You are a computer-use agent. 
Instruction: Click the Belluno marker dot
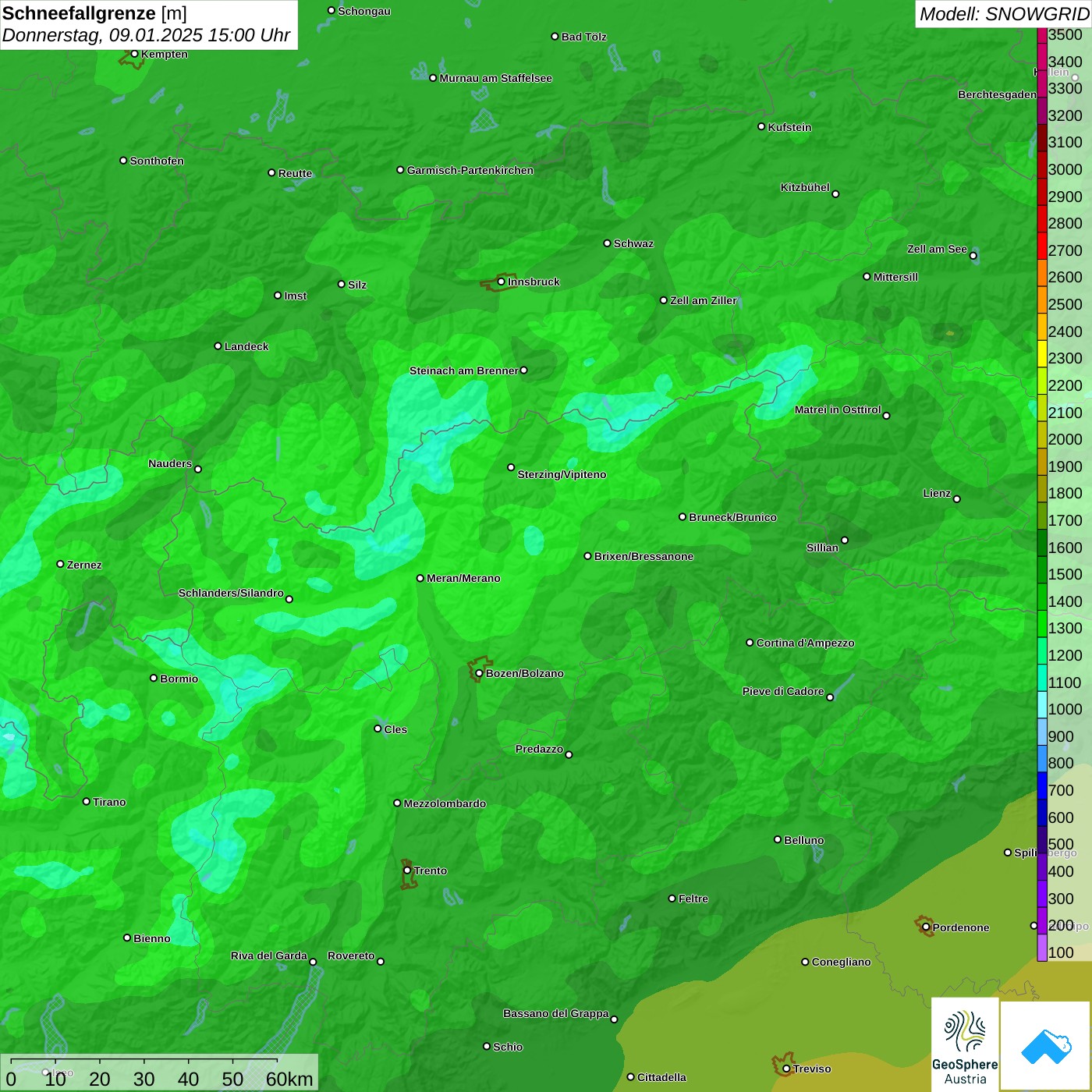[x=777, y=839]
